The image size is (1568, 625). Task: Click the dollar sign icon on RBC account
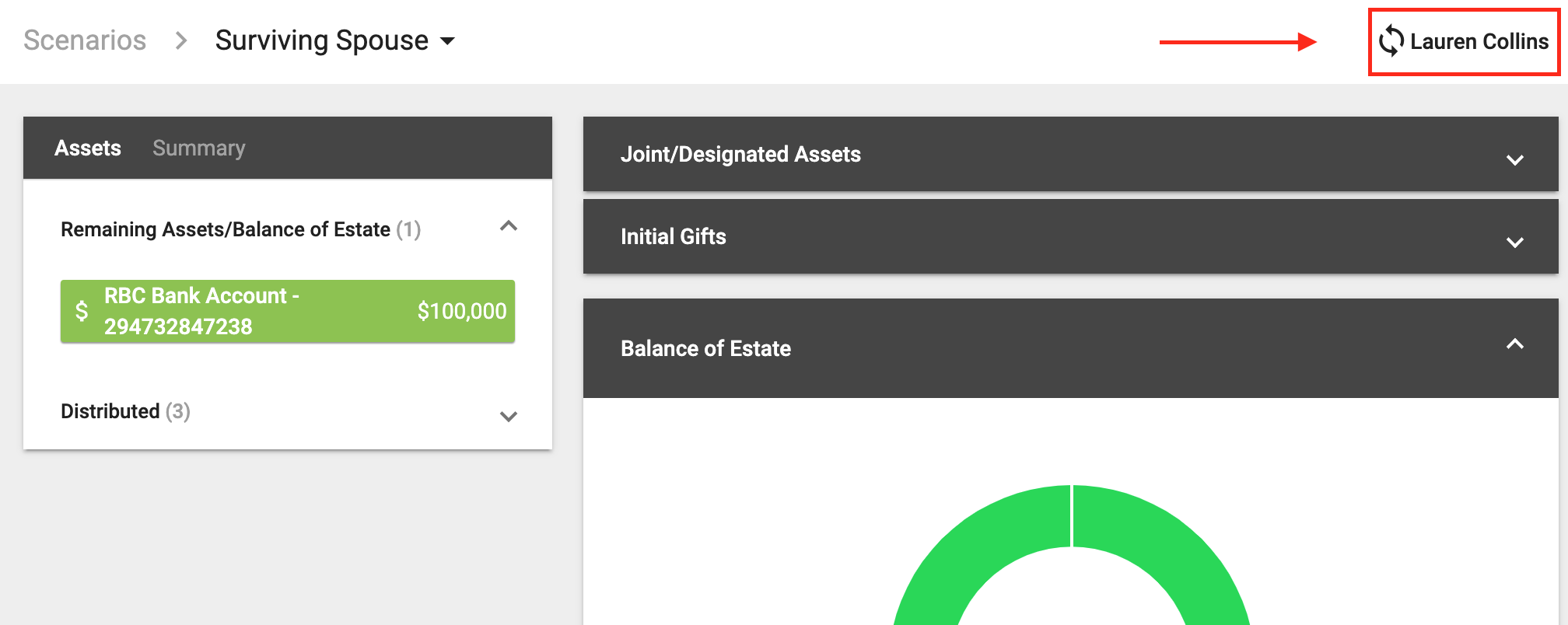(x=82, y=311)
